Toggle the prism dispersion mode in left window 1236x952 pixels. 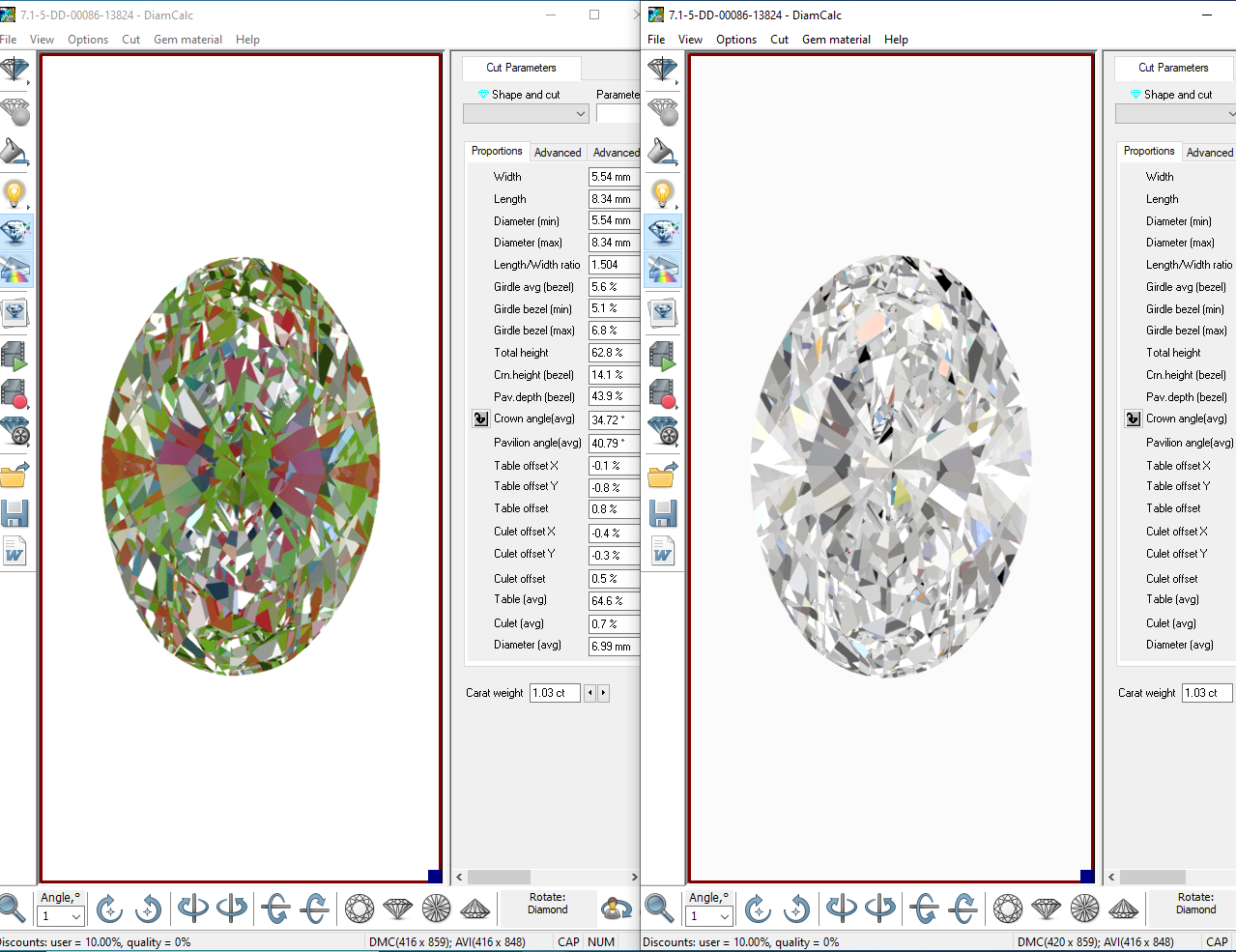(15, 270)
